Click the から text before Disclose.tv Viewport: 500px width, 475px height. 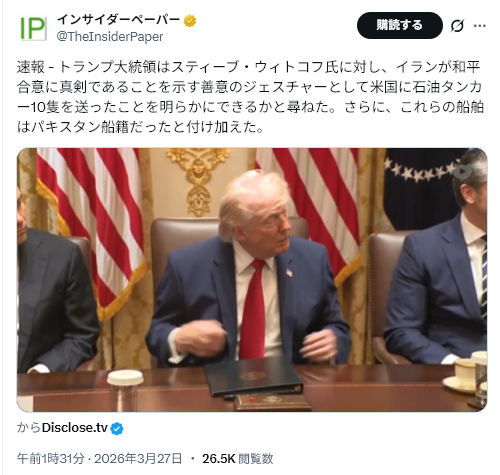(x=29, y=428)
